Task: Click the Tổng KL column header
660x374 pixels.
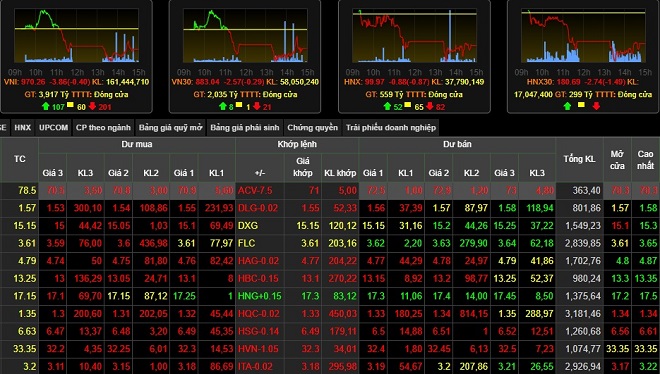Action: (579, 159)
